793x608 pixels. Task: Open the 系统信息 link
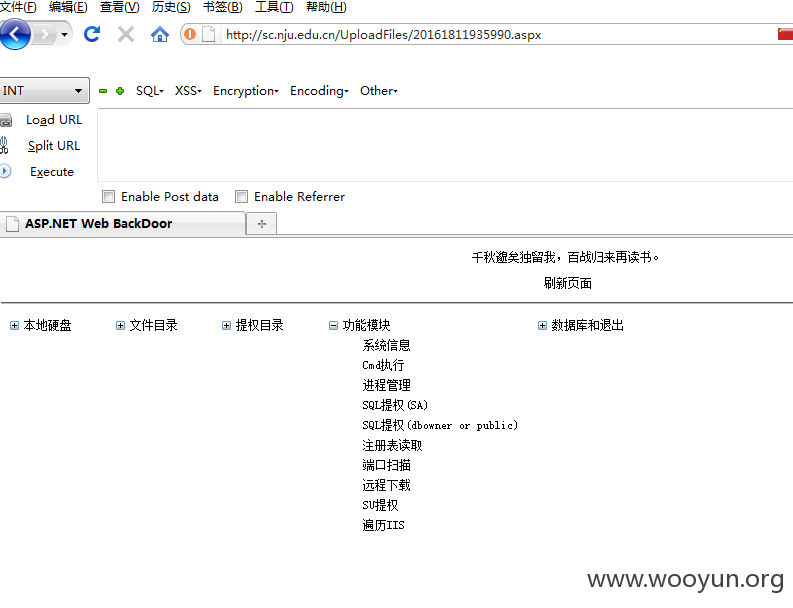click(x=386, y=345)
